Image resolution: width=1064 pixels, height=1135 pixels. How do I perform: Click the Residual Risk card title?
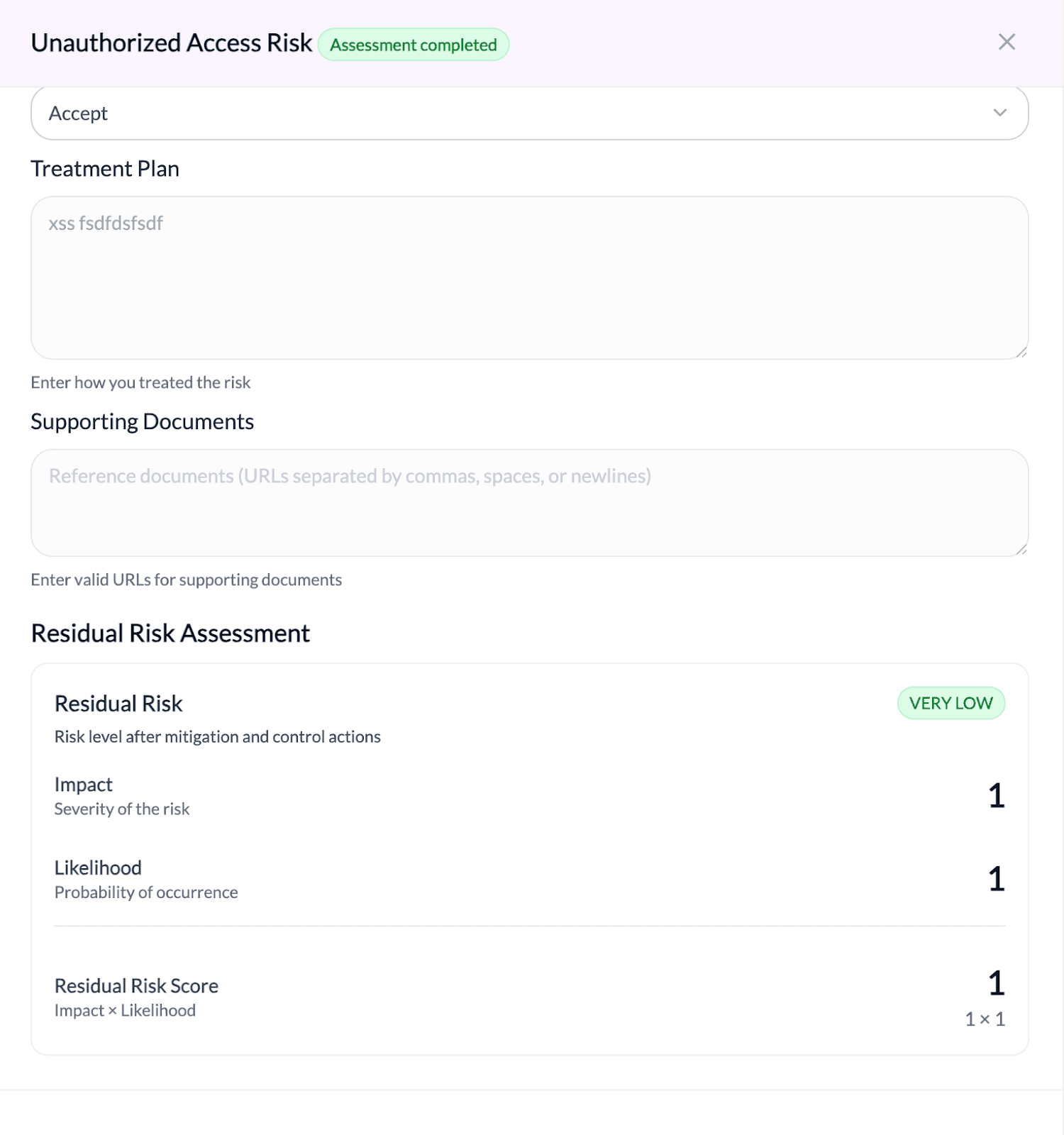(x=118, y=704)
